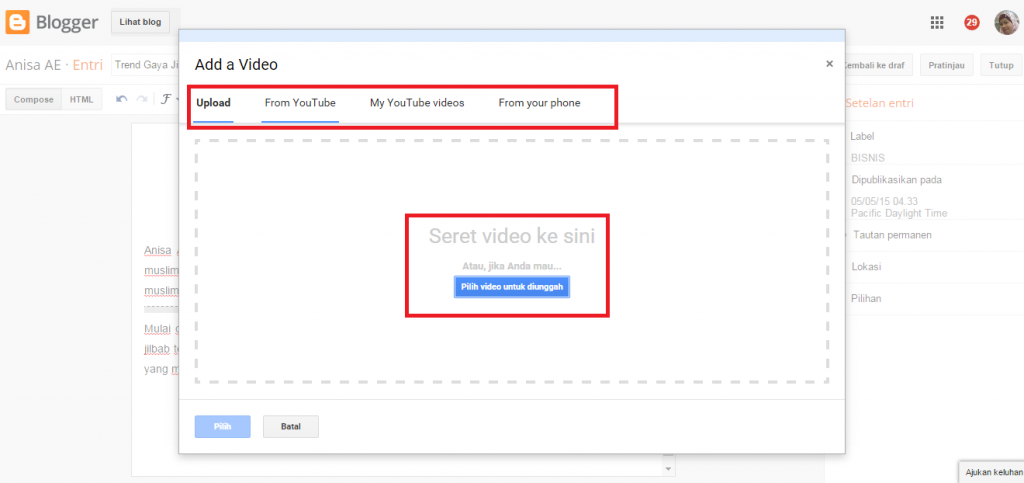This screenshot has height=483, width=1024.
Task: Click the Pratinjau button
Action: (x=946, y=65)
